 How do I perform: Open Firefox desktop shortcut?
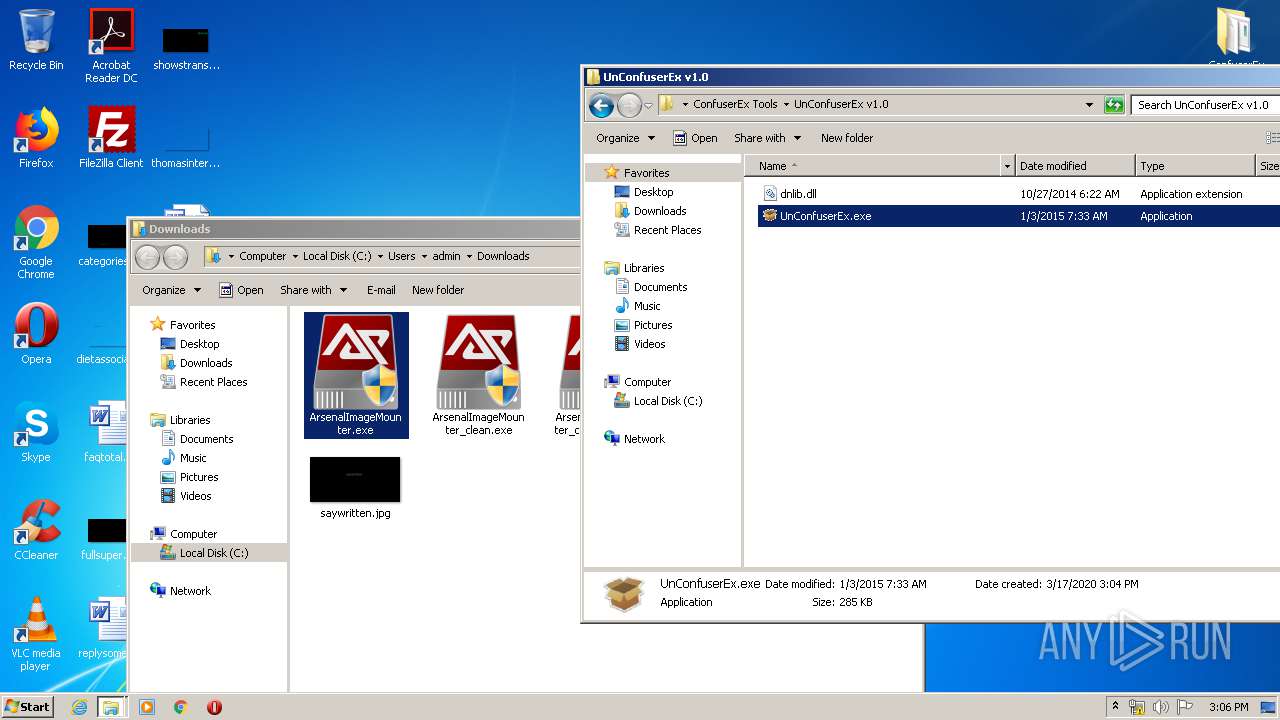point(36,138)
